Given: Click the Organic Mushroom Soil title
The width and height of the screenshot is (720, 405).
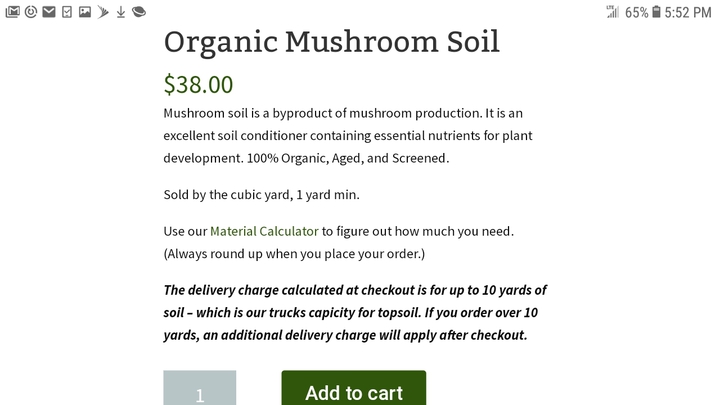Looking at the screenshot, I should tap(332, 42).
